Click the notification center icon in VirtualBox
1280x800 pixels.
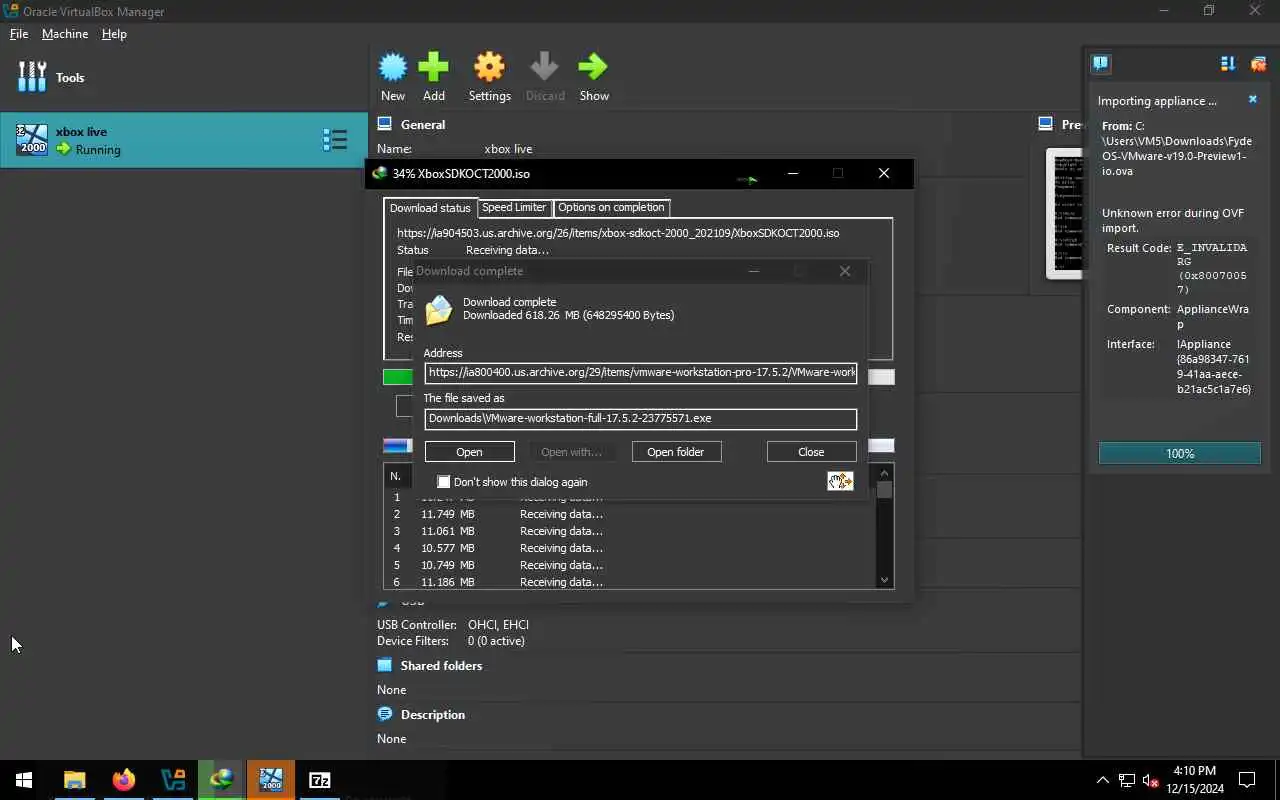click(x=1101, y=63)
